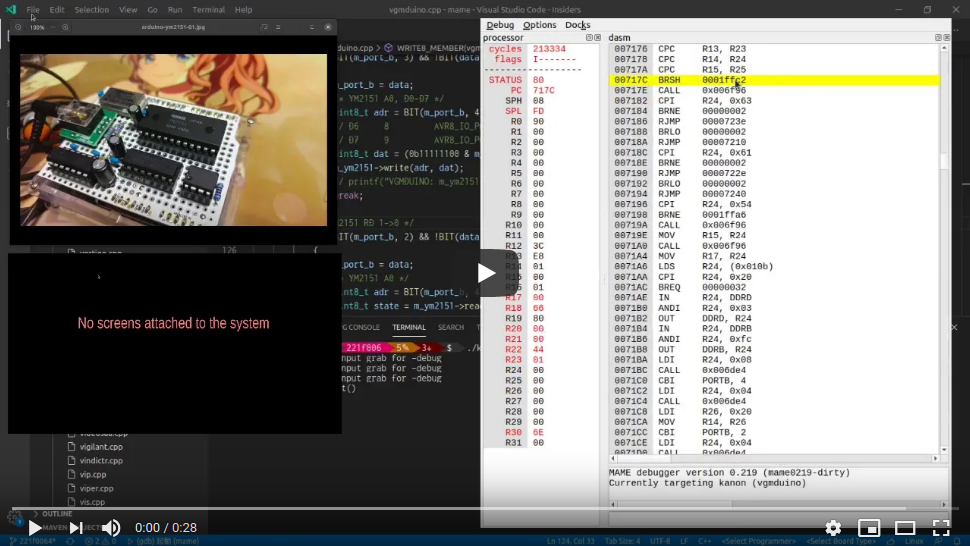Image resolution: width=970 pixels, height=546 pixels.
Task: Open the Options menu in MAME debugger
Action: tap(539, 25)
